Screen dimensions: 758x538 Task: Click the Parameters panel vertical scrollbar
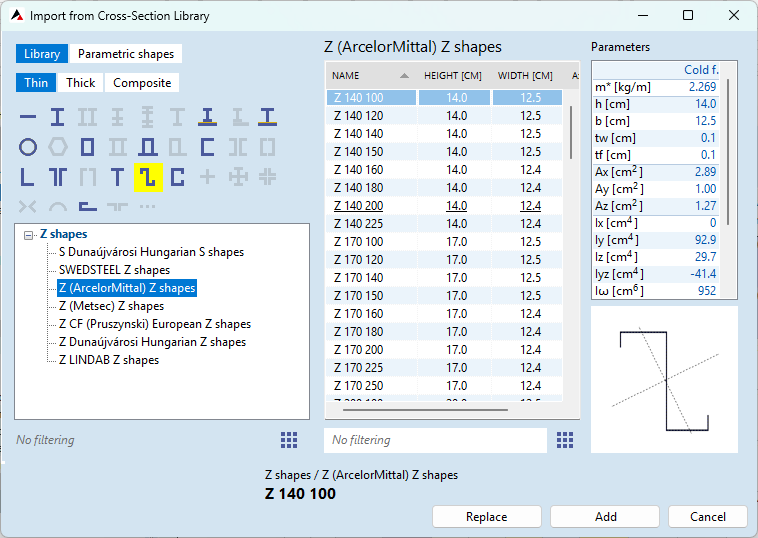728,151
